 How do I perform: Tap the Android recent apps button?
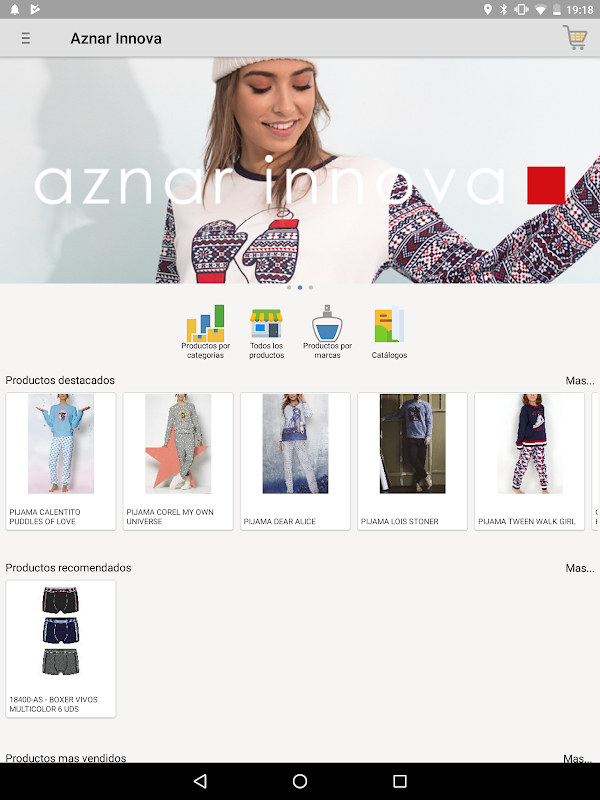pyautogui.click(x=400, y=781)
